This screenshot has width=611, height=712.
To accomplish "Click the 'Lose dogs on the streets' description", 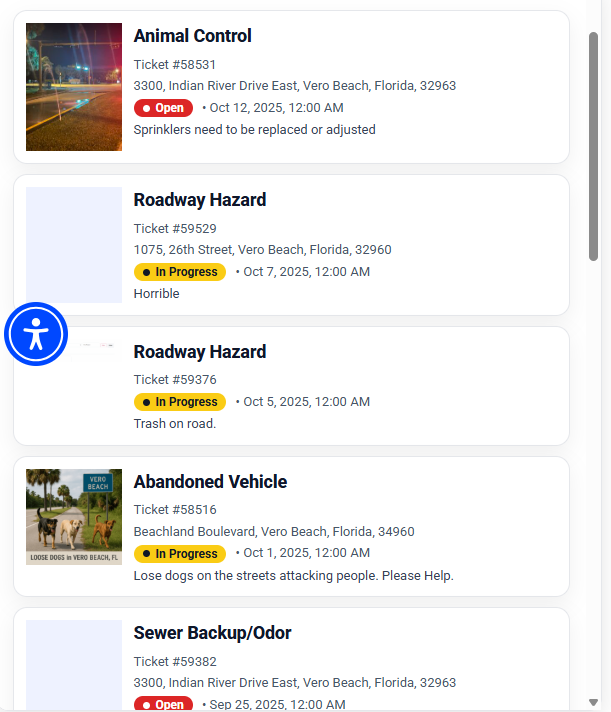I will (293, 576).
